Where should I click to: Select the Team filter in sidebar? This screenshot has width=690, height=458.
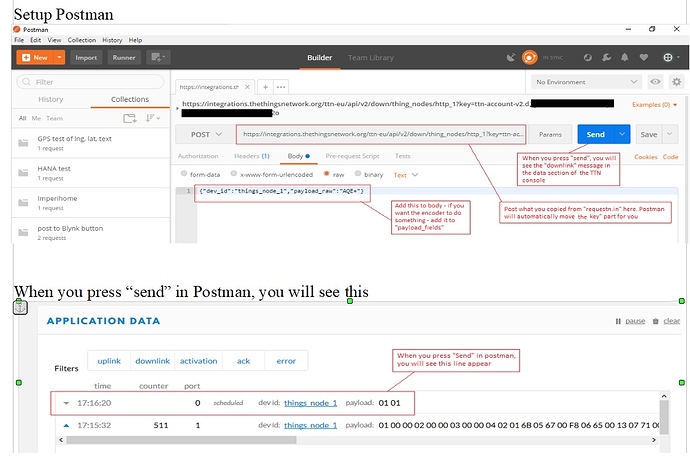coord(55,118)
